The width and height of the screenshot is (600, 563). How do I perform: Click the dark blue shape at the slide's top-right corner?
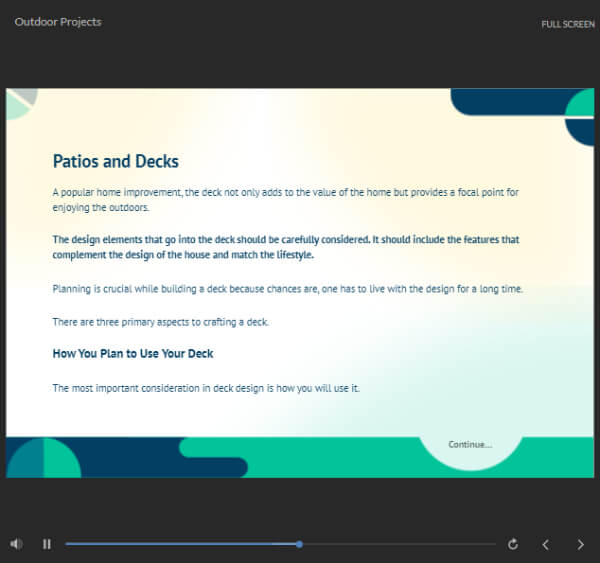coord(510,101)
